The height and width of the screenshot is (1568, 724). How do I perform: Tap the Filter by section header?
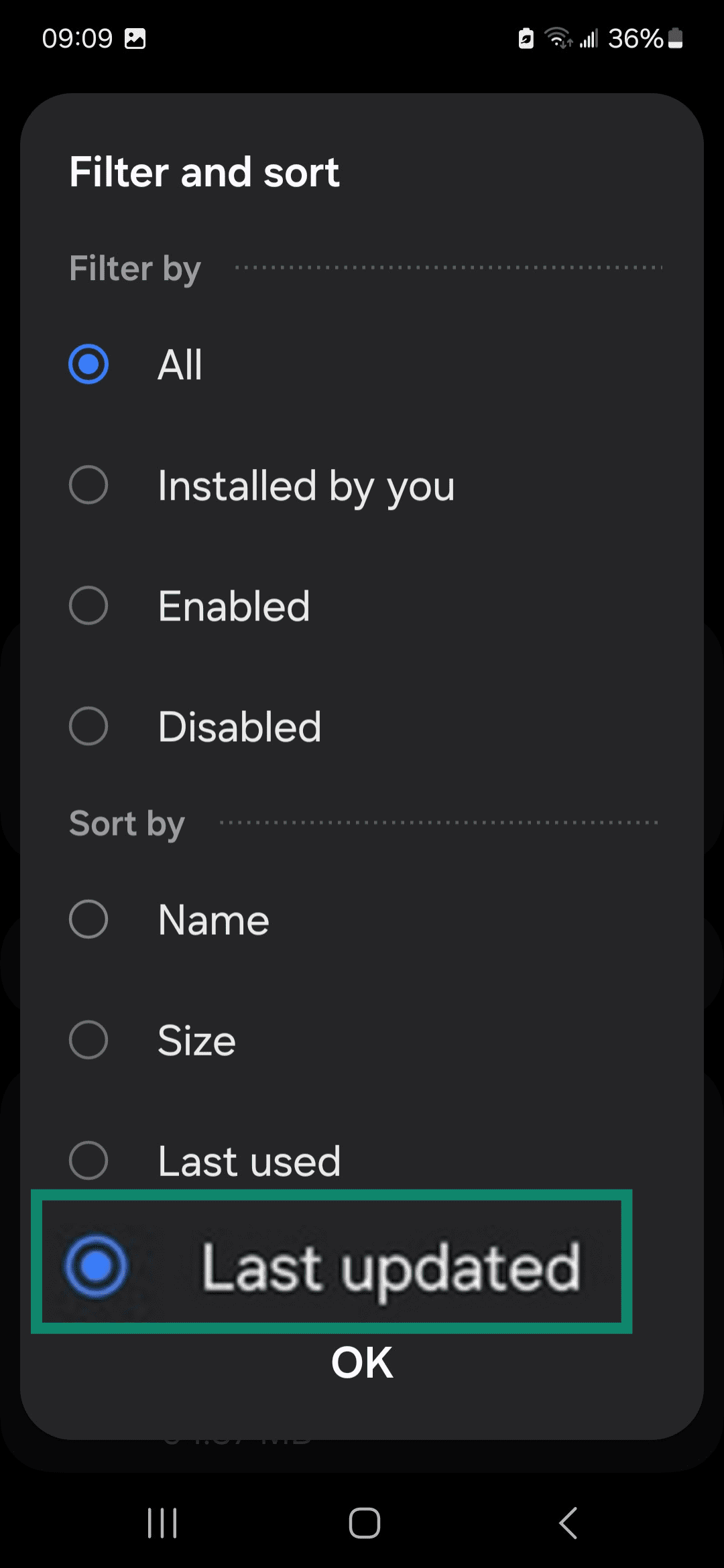[x=134, y=268]
